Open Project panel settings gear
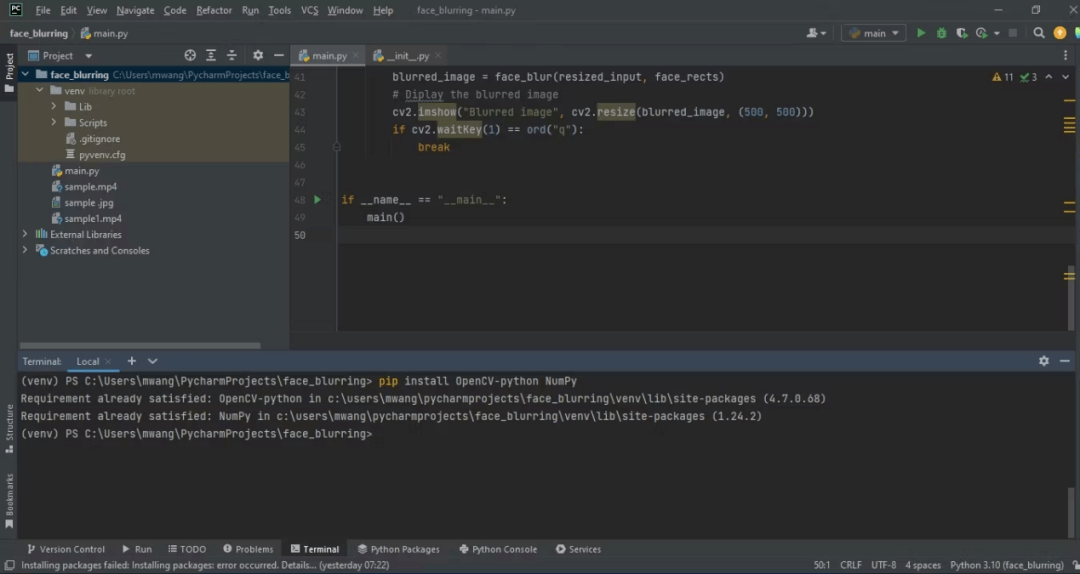 pos(258,56)
